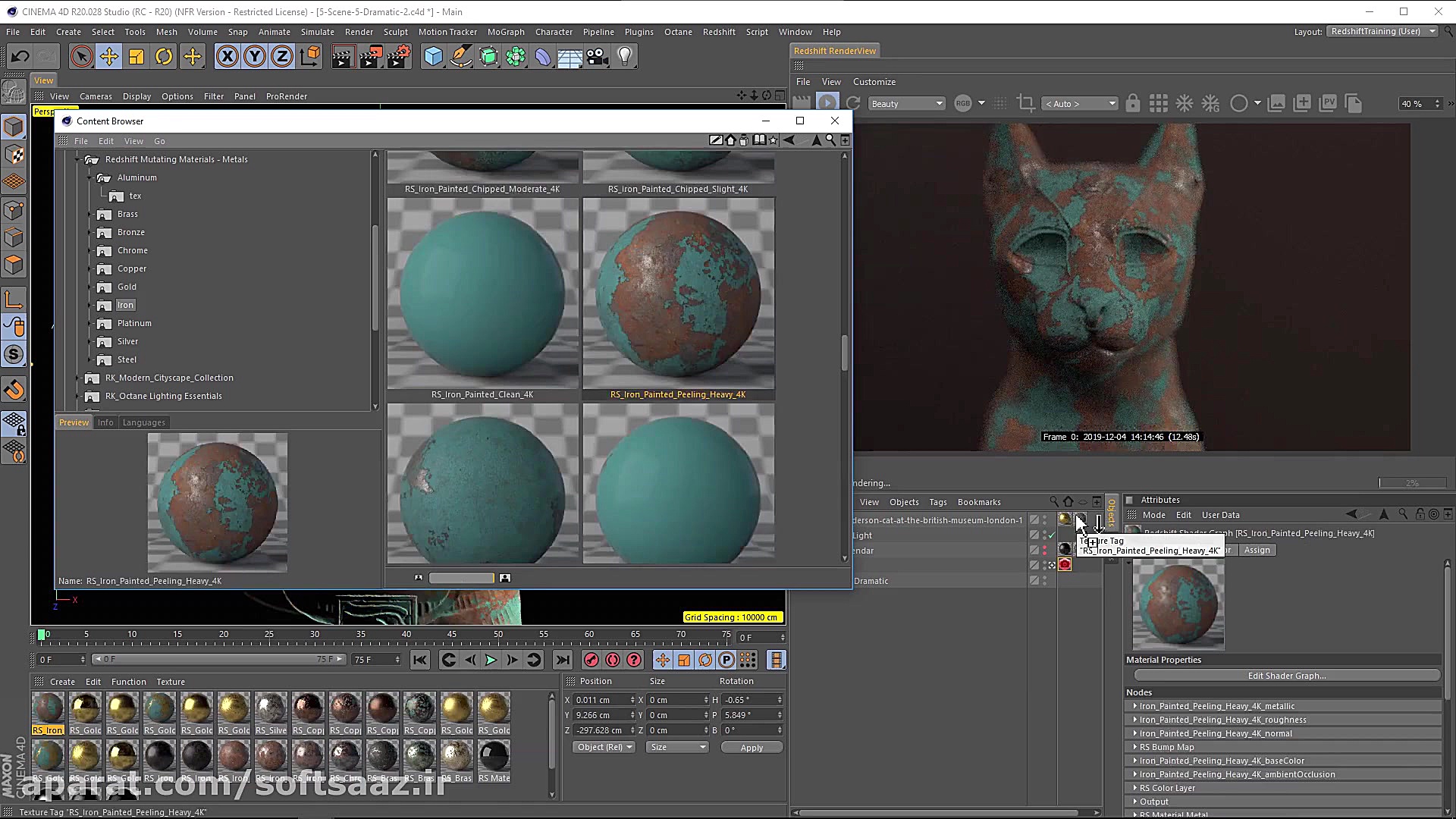Click the lock icon in RenderView toolbar

pyautogui.click(x=1132, y=103)
